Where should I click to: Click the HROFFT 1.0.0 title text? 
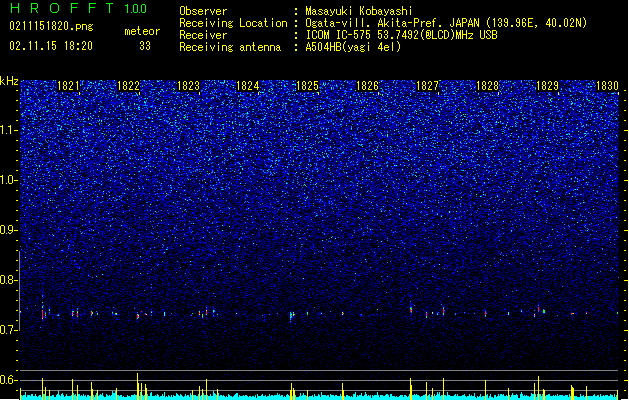[78, 8]
